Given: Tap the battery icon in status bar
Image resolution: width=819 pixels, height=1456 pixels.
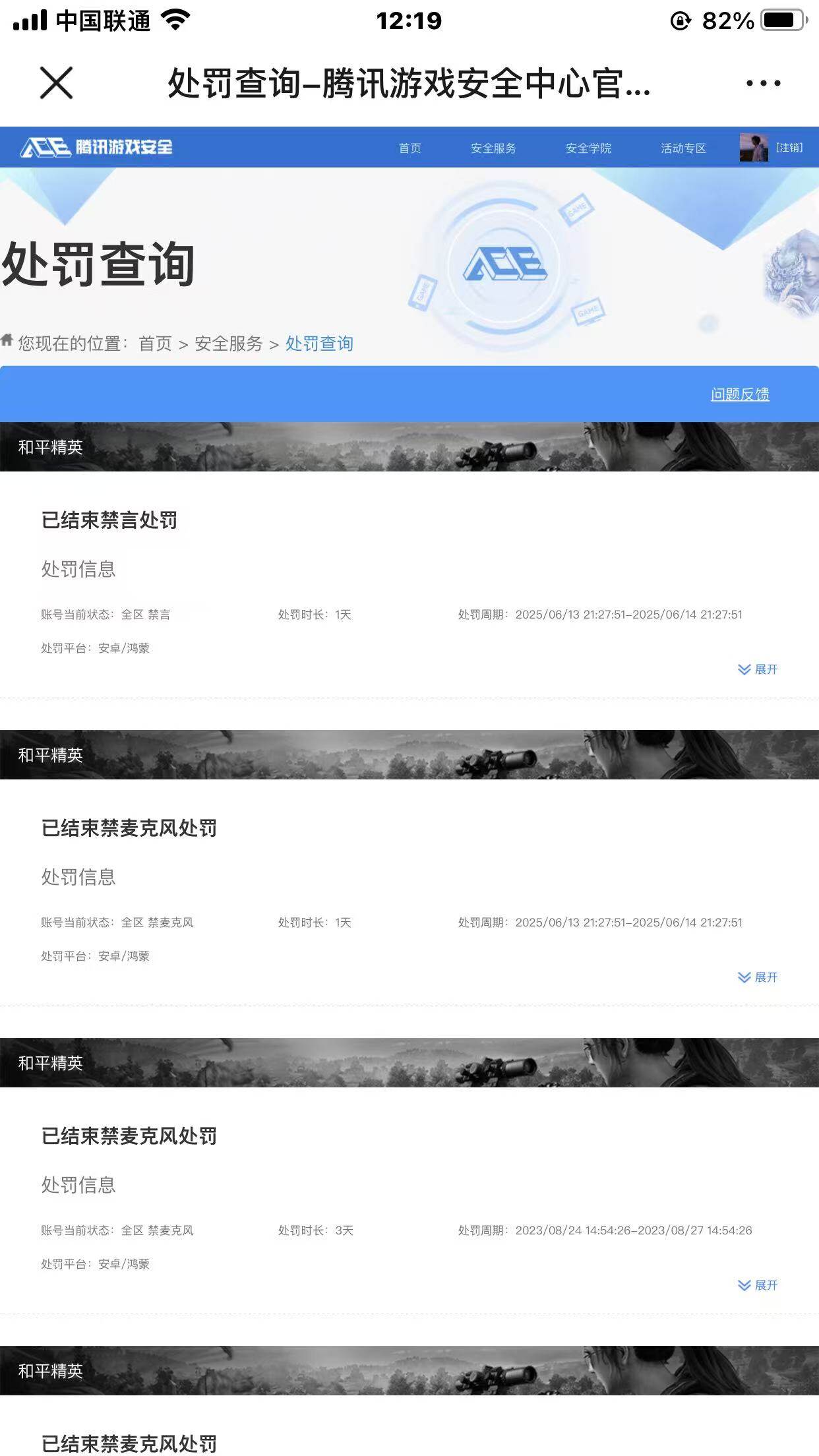Looking at the screenshot, I should (785, 20).
